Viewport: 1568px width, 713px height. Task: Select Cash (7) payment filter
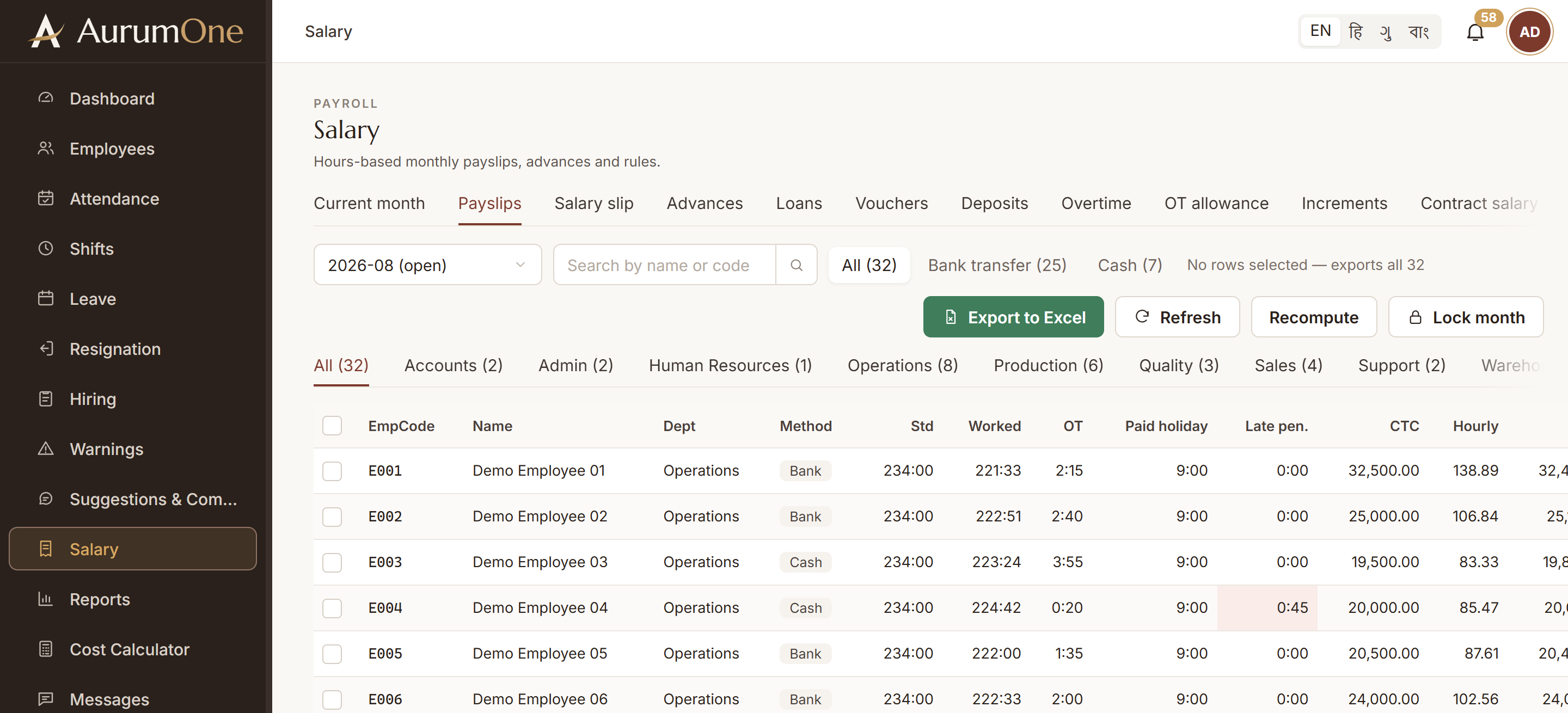[x=1130, y=265]
